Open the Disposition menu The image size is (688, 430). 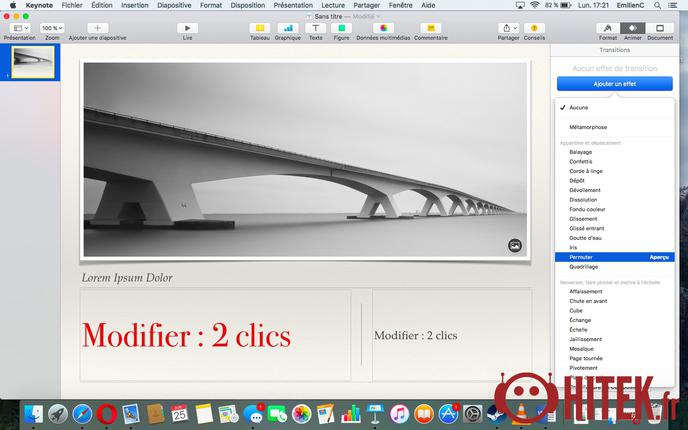[x=247, y=5]
